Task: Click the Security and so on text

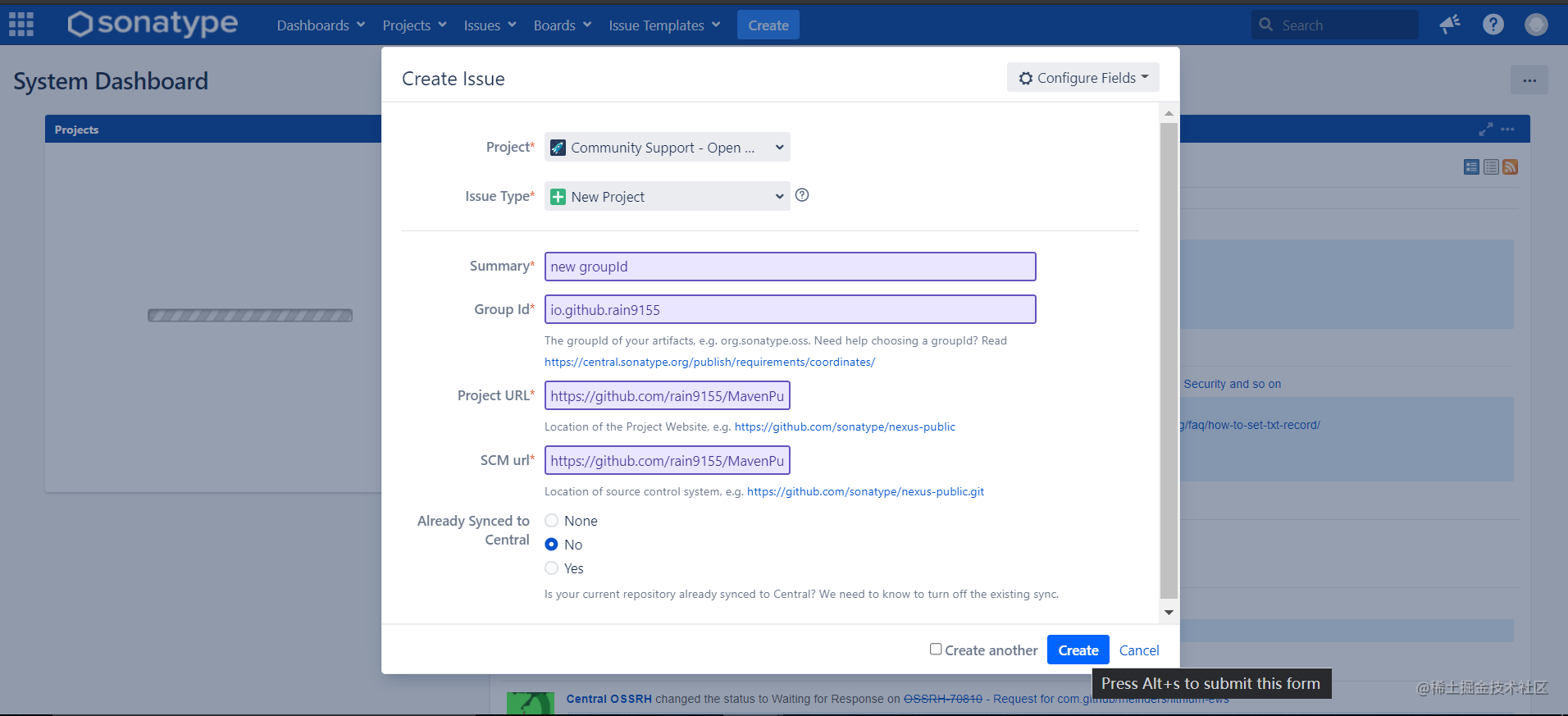Action: (x=1232, y=384)
